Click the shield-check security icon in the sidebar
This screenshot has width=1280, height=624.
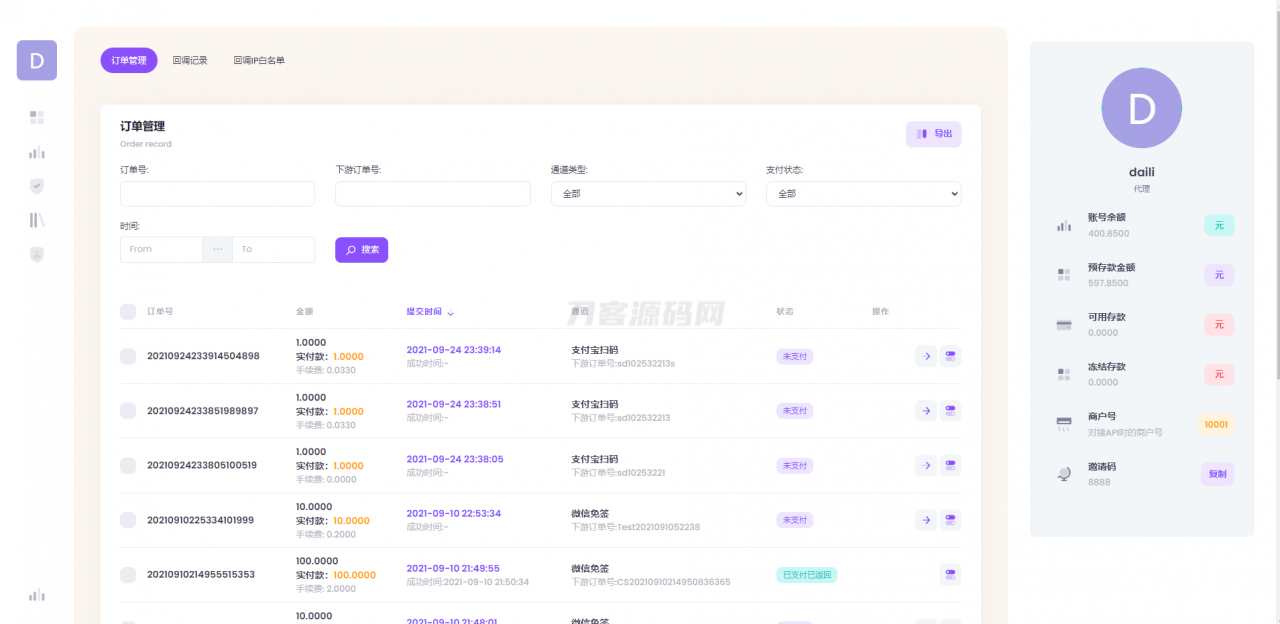(36, 186)
